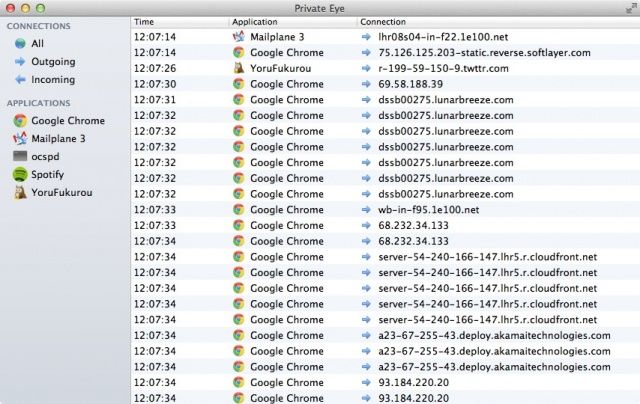The width and height of the screenshot is (640, 404).
Task: Select the r-199-59-150-9.twttr.com connection row
Action: (x=444, y=68)
